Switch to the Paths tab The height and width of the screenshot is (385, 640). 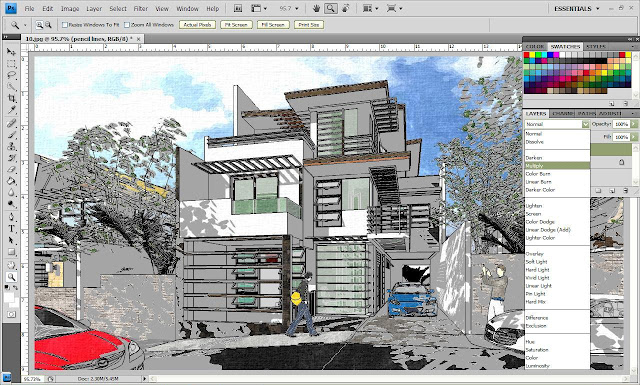[x=587, y=113]
